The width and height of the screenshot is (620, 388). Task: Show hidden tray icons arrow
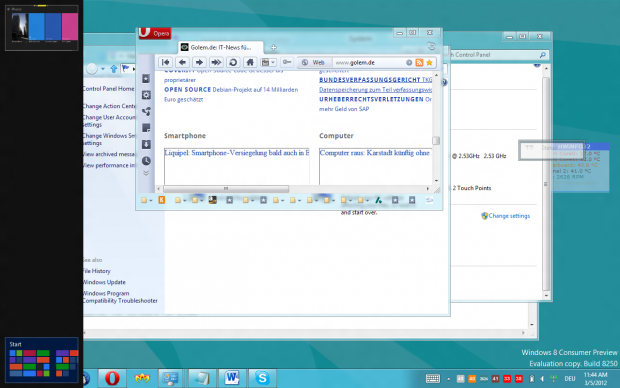point(448,379)
